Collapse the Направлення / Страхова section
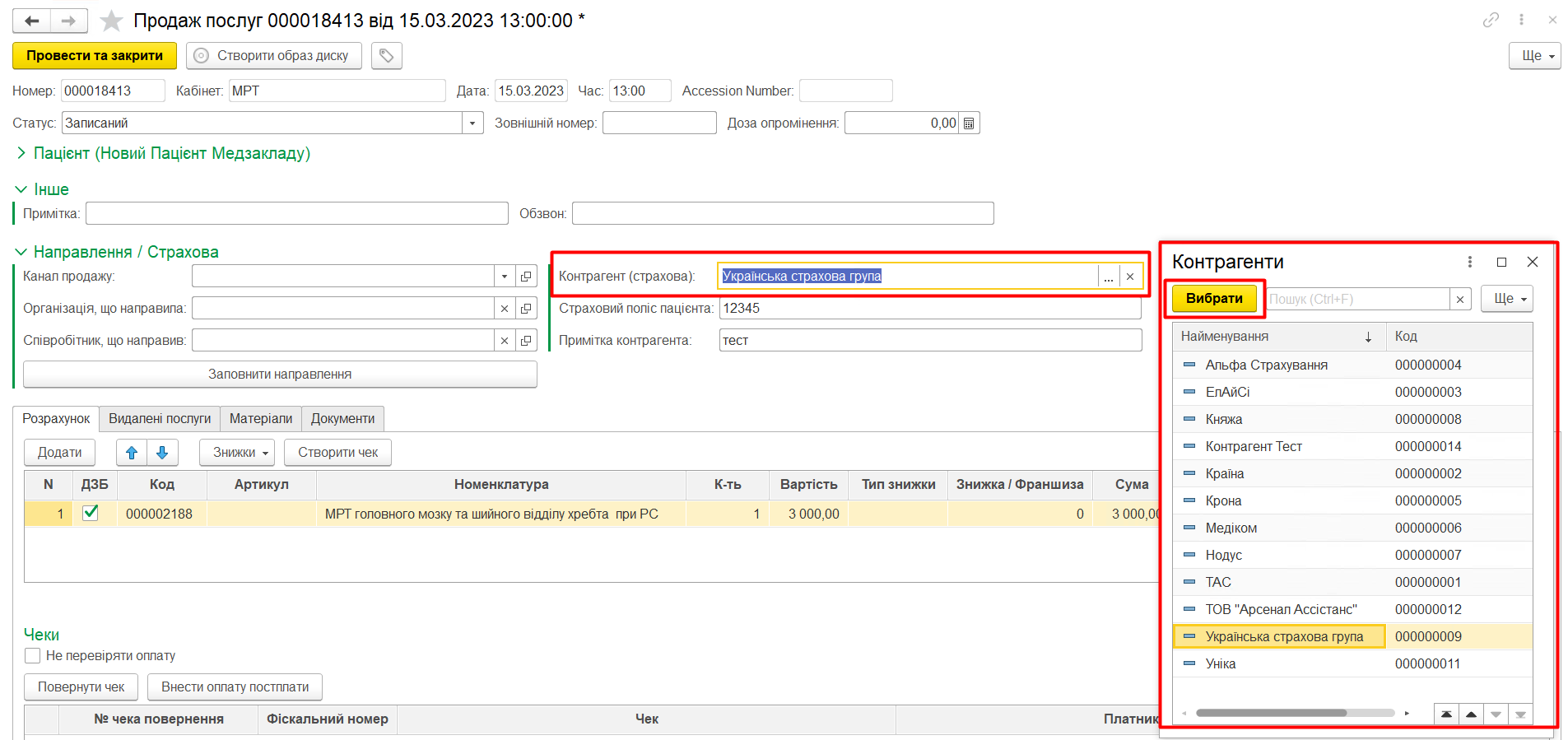The image size is (1568, 740). pos(21,252)
